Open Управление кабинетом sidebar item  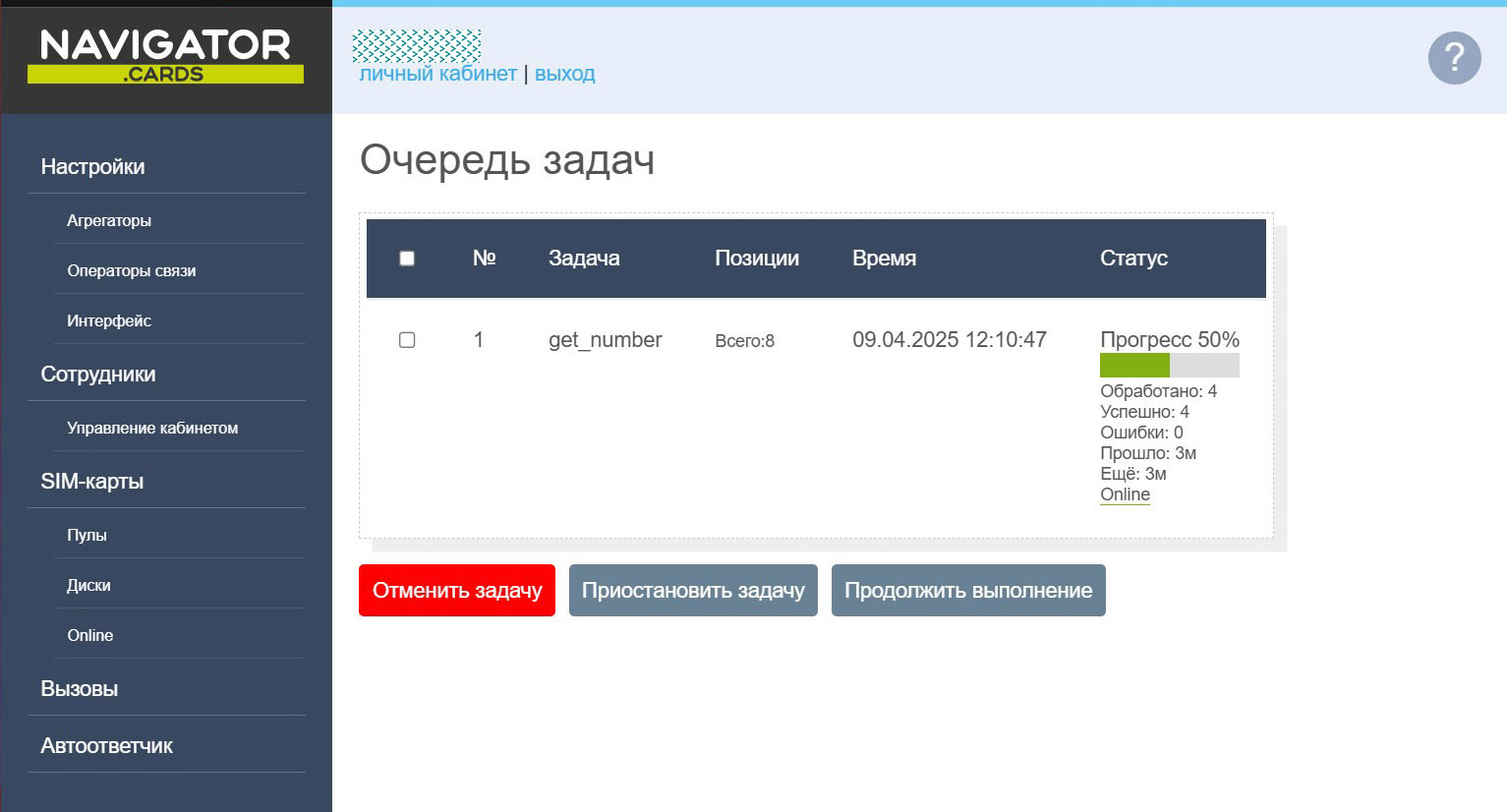coord(152,429)
